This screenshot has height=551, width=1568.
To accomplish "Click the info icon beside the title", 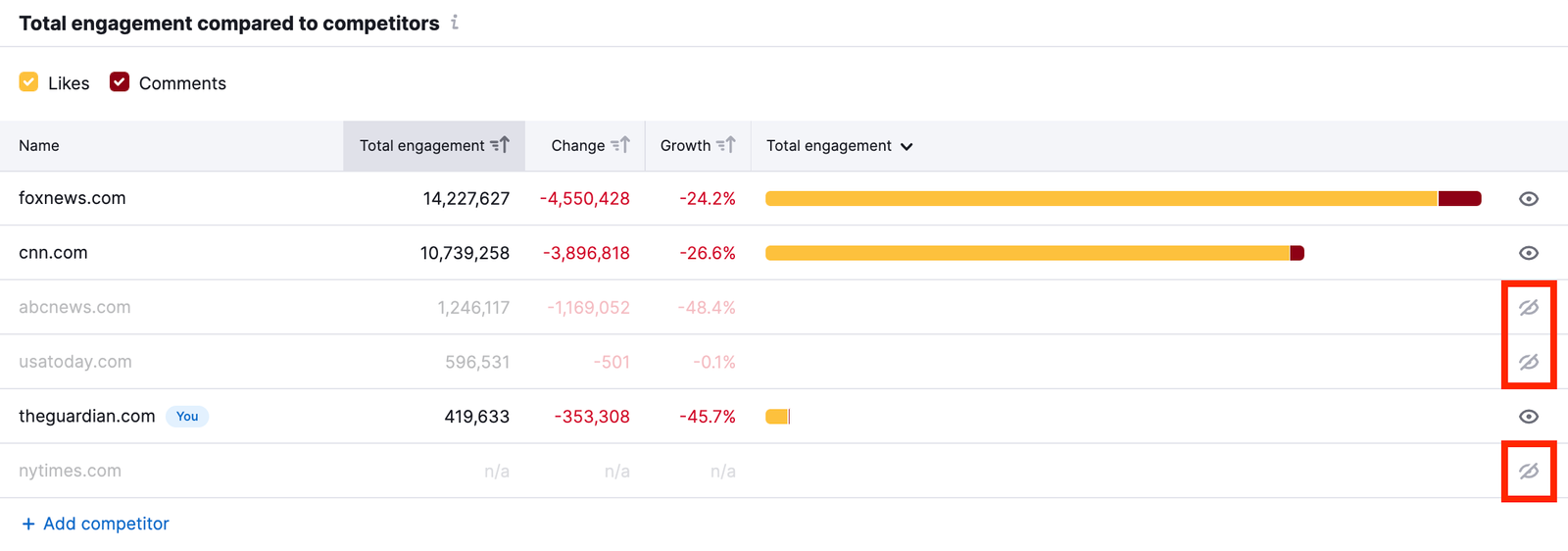I will pyautogui.click(x=455, y=23).
